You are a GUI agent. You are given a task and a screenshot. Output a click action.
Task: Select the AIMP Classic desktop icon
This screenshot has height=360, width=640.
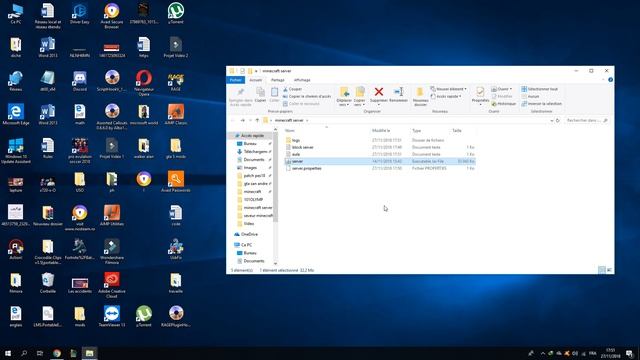click(176, 114)
